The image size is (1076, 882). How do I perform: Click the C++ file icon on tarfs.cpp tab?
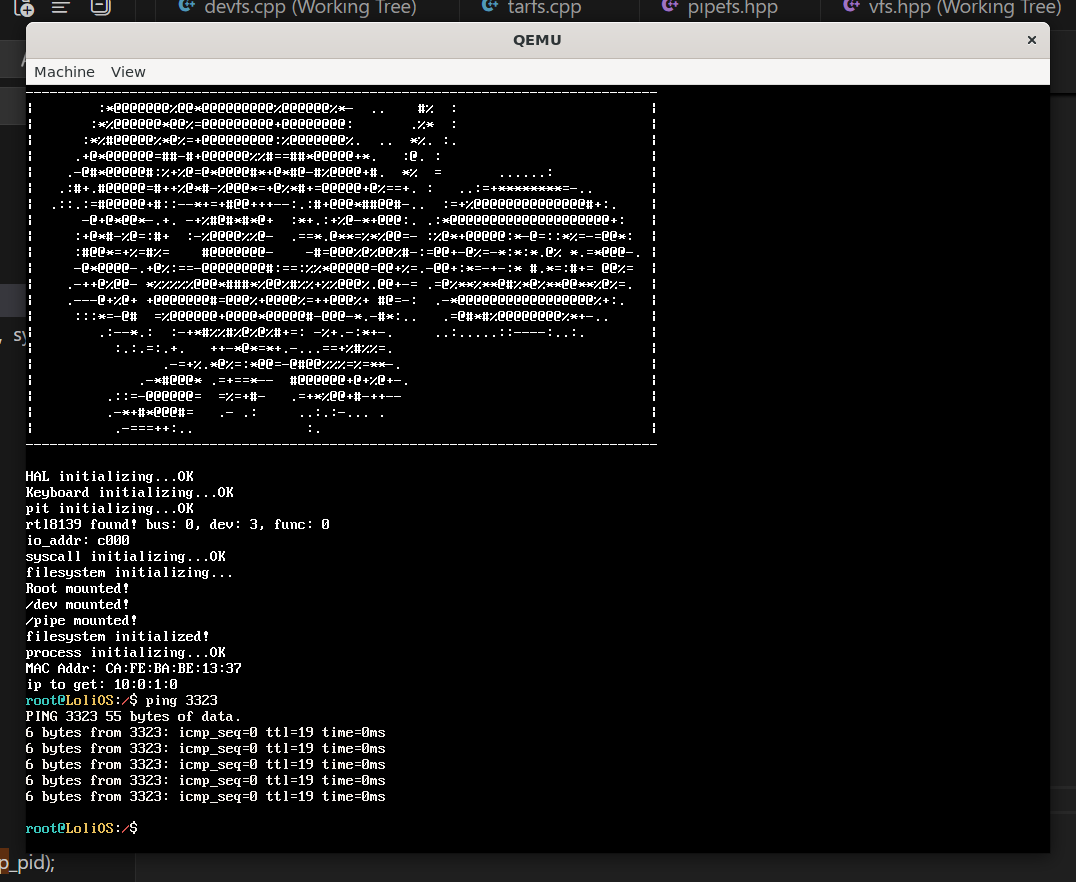click(x=489, y=7)
